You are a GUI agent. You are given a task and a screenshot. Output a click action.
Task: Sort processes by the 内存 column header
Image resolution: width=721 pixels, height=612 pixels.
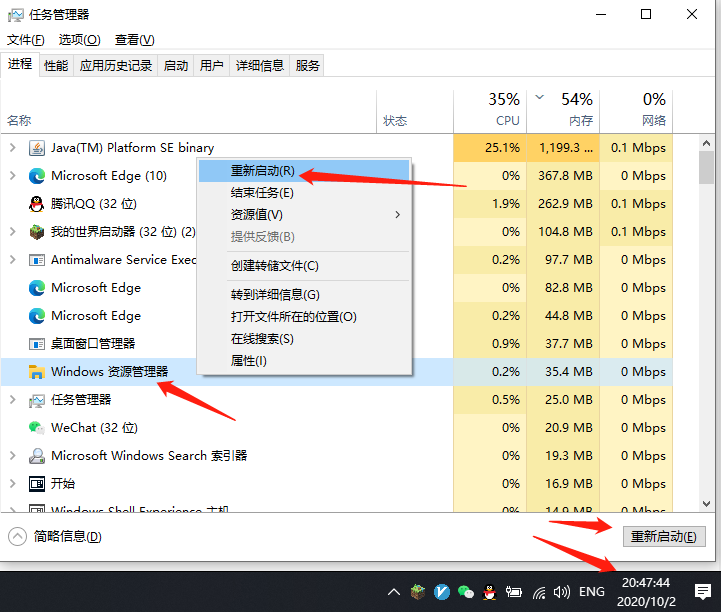point(563,112)
